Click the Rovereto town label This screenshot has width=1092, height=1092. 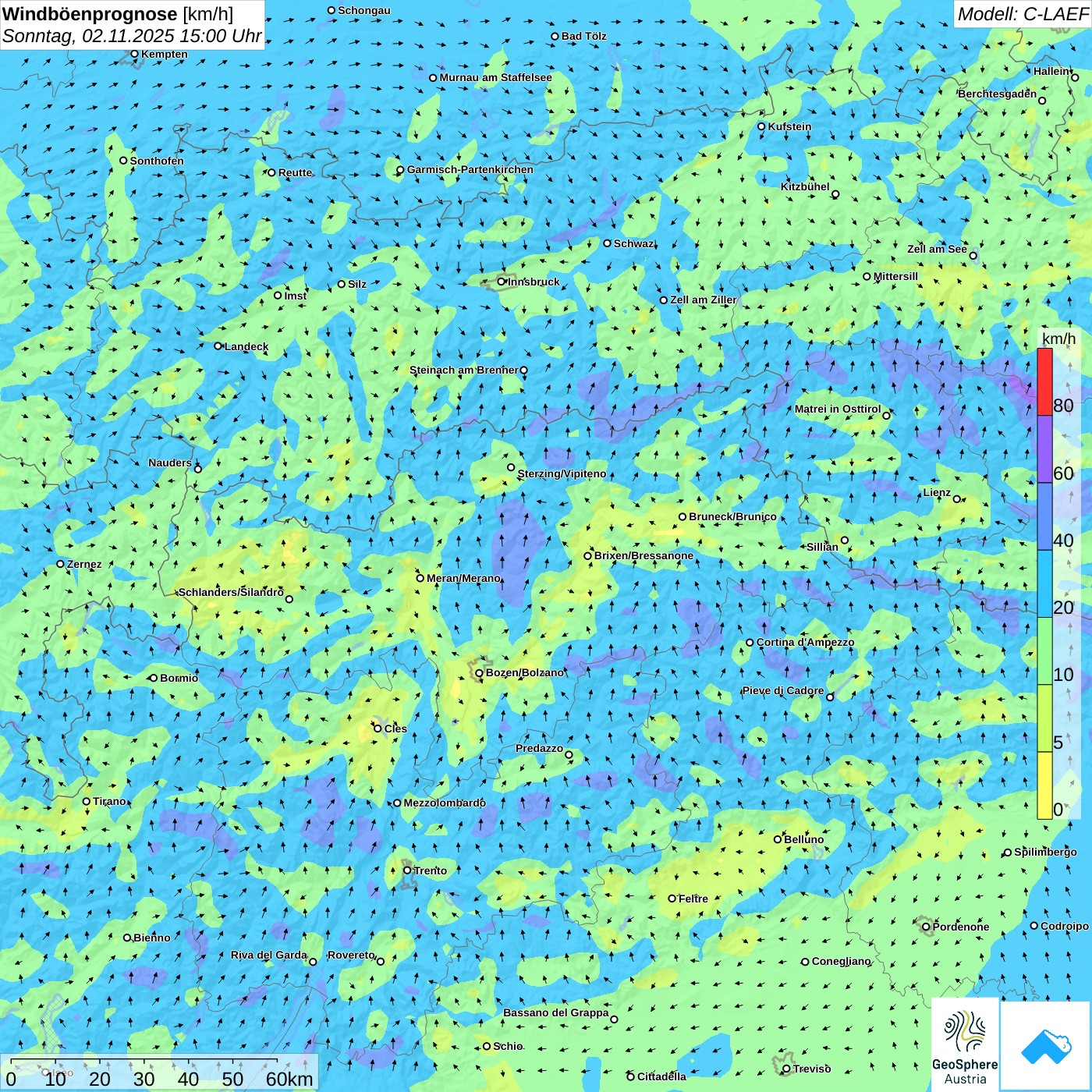[351, 955]
